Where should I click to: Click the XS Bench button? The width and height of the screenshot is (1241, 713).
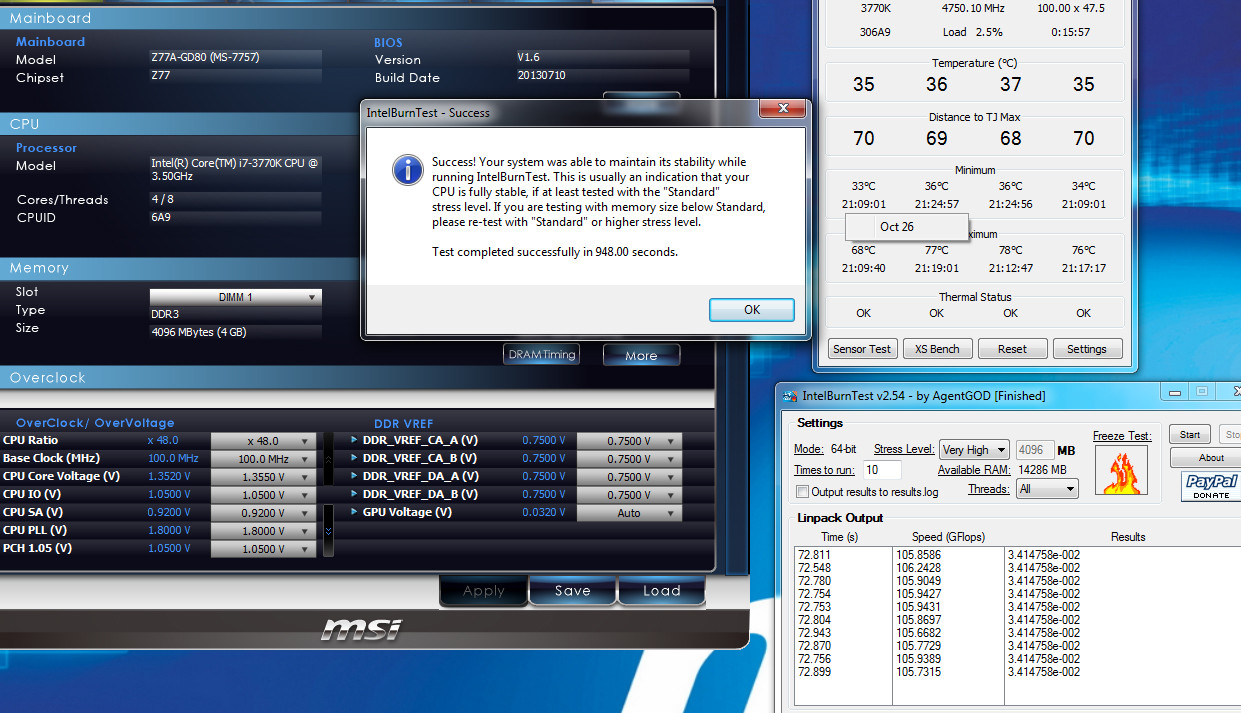click(x=936, y=349)
